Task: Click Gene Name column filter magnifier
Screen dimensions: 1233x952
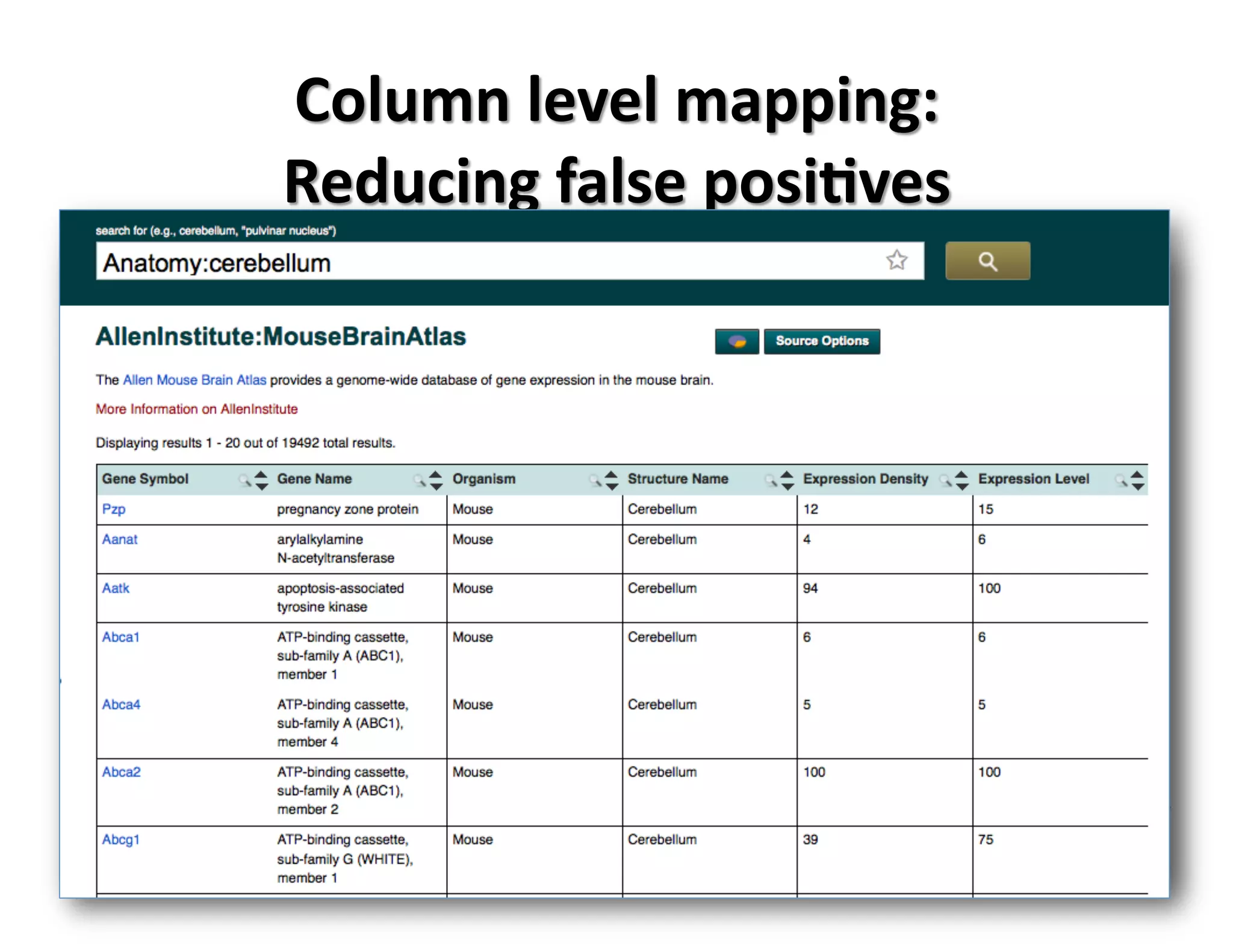Action: tap(419, 480)
